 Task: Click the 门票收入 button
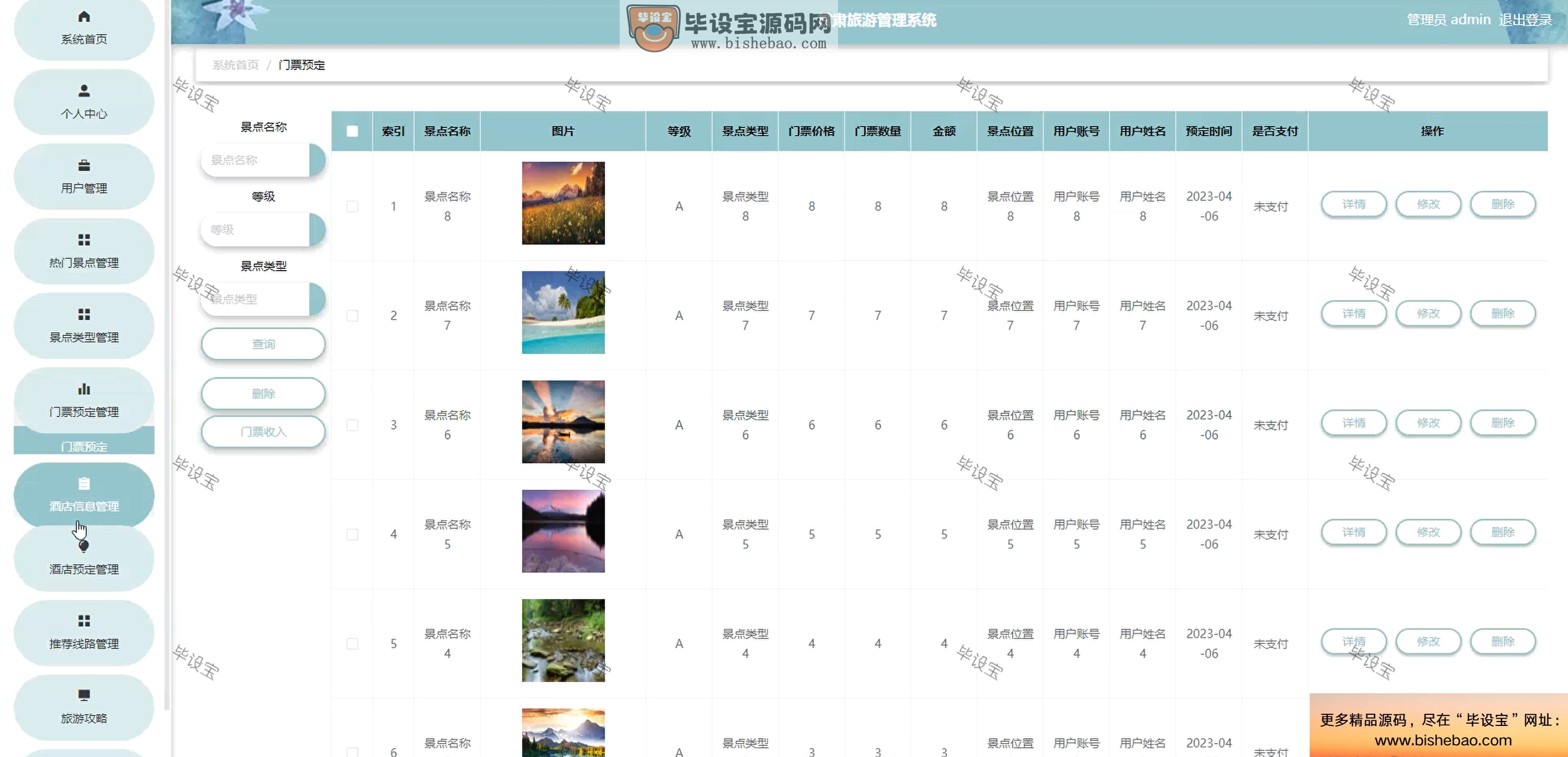point(264,432)
